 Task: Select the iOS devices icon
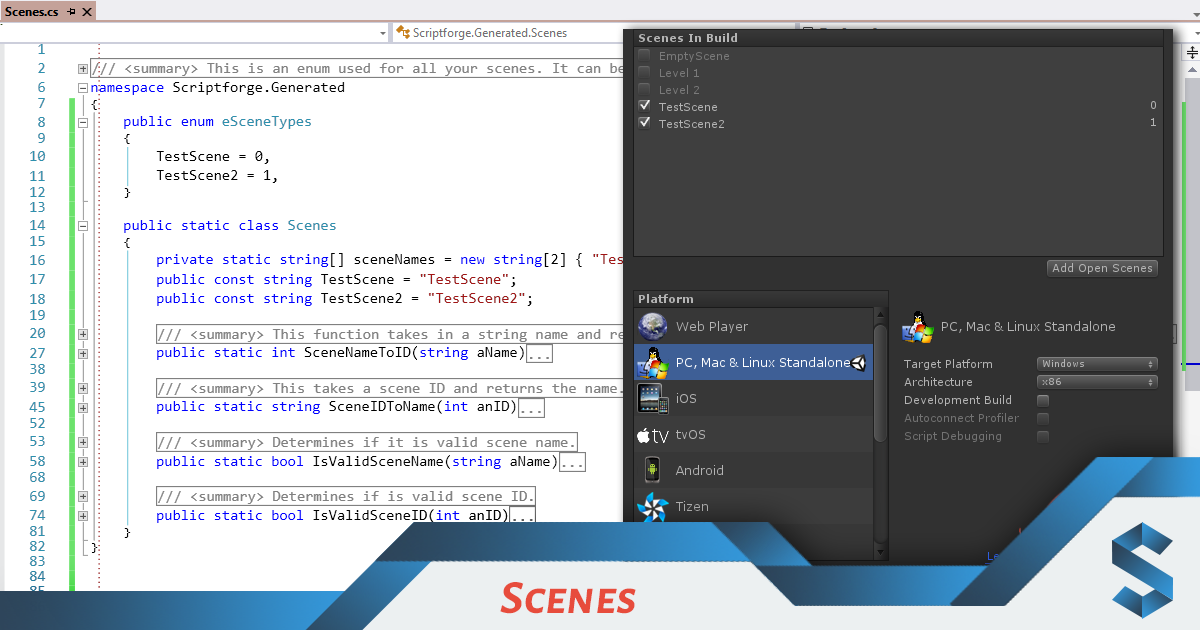(x=653, y=398)
